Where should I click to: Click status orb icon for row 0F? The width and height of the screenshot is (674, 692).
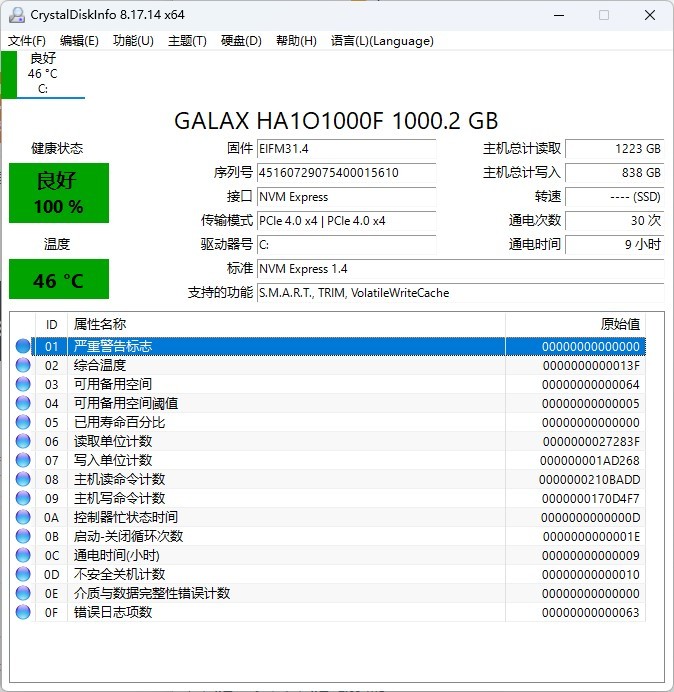pyautogui.click(x=23, y=612)
